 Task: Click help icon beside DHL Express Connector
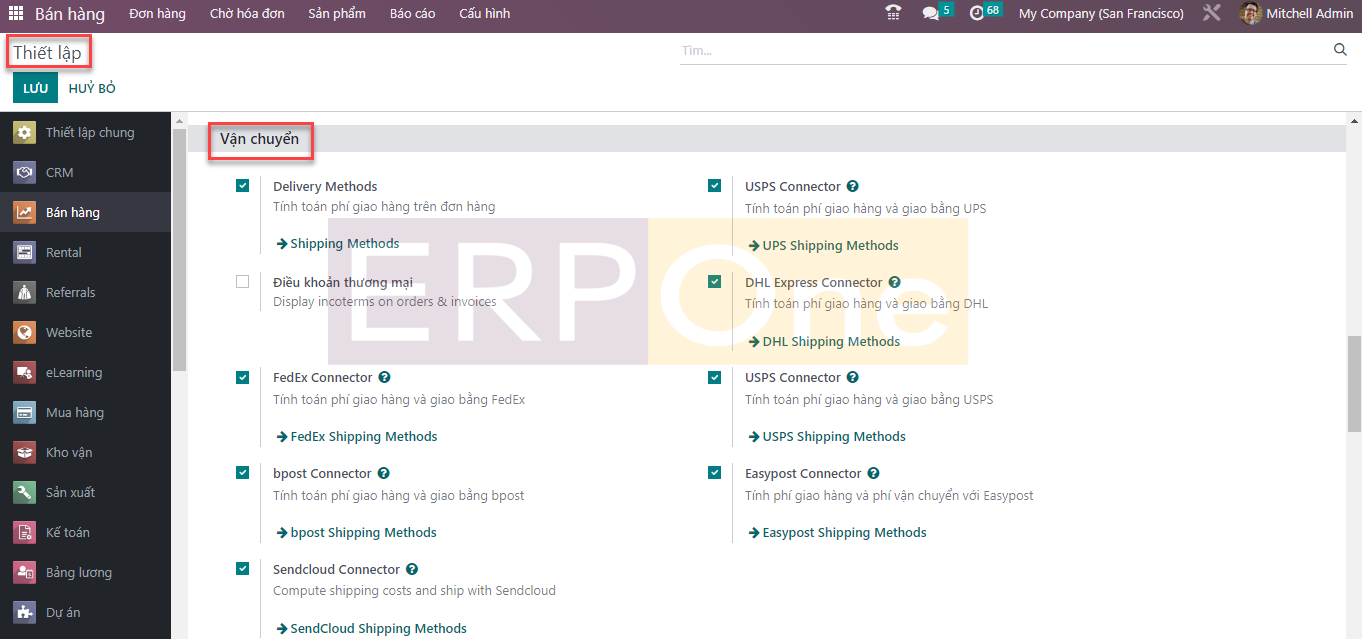click(x=894, y=283)
